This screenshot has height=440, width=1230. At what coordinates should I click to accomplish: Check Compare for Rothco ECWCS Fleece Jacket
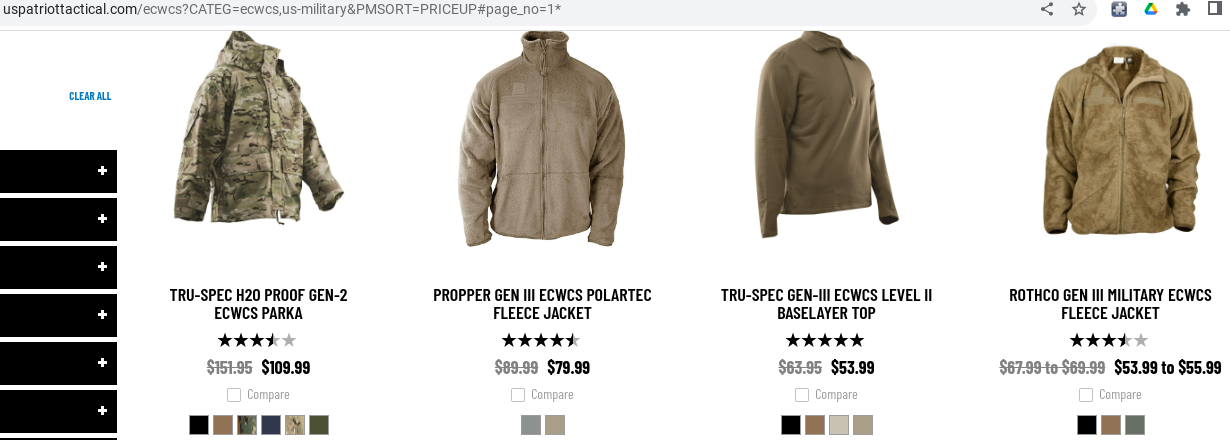click(x=1086, y=394)
